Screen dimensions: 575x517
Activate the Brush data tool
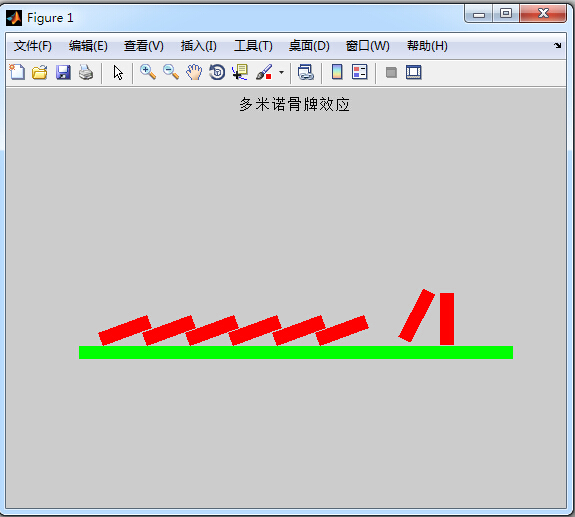pos(264,72)
